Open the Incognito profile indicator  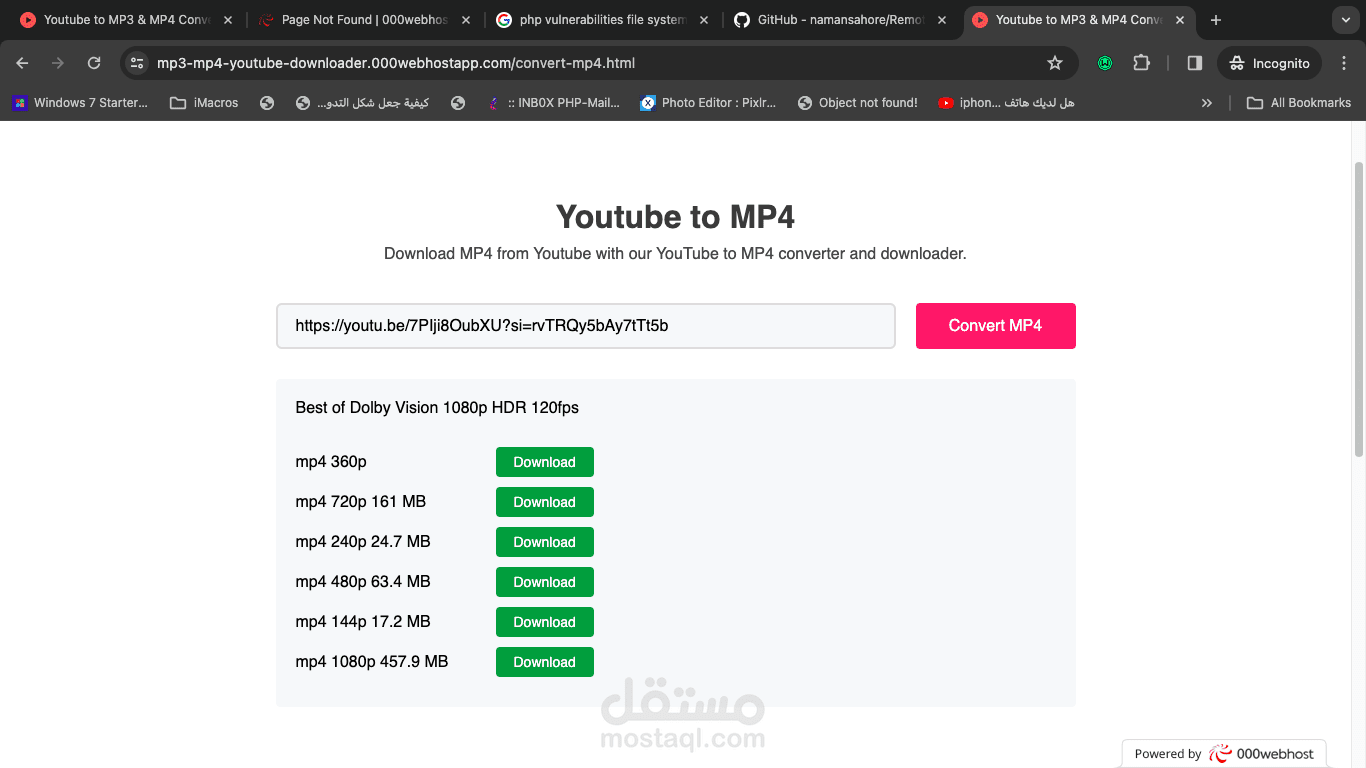[x=1270, y=63]
